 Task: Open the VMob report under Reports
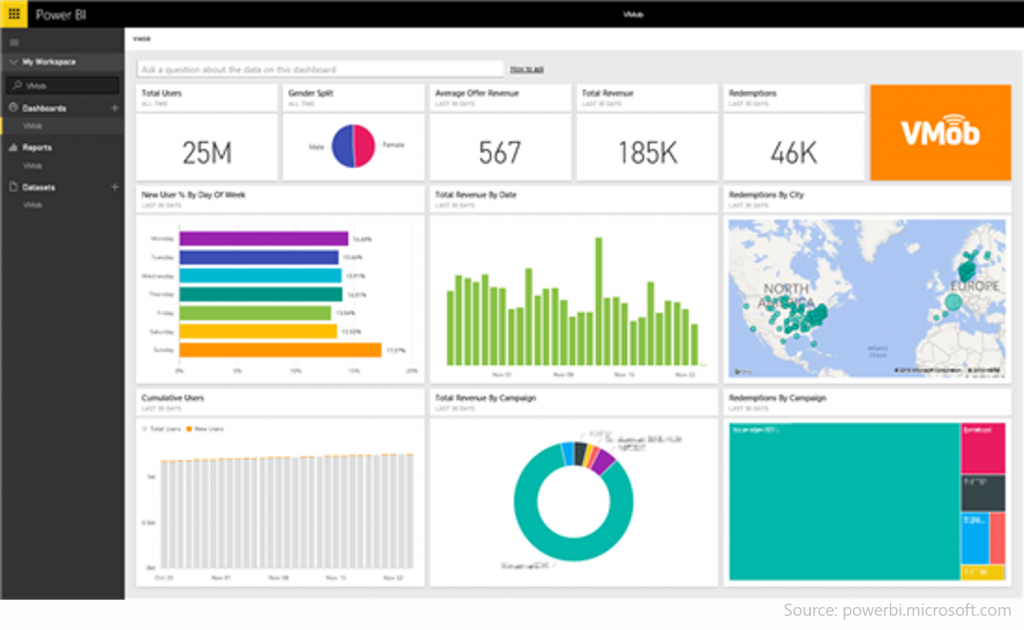point(33,165)
